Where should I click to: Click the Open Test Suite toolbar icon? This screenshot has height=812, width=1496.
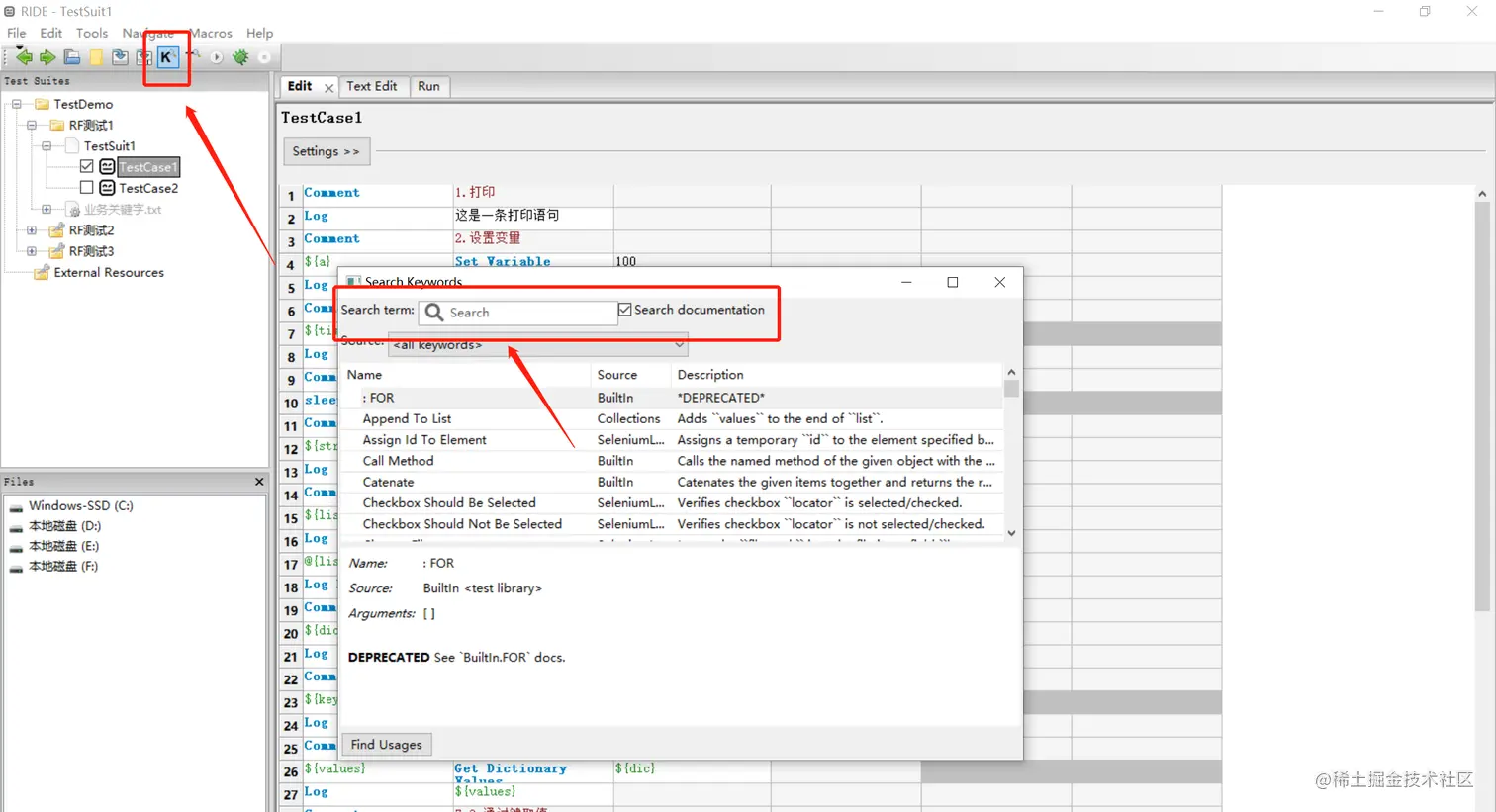pyautogui.click(x=72, y=57)
